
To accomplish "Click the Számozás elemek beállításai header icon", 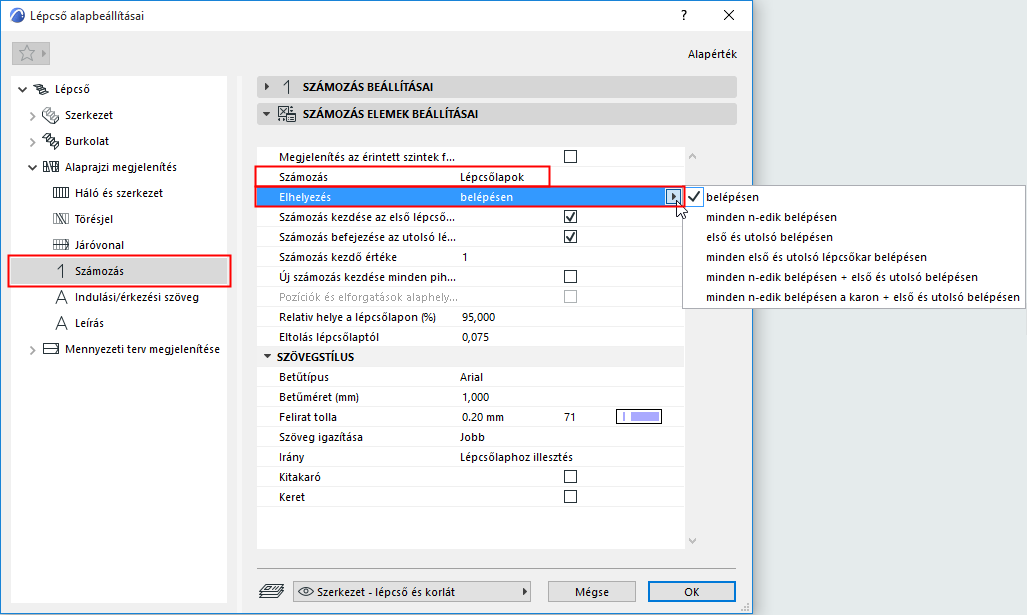I will [287, 114].
